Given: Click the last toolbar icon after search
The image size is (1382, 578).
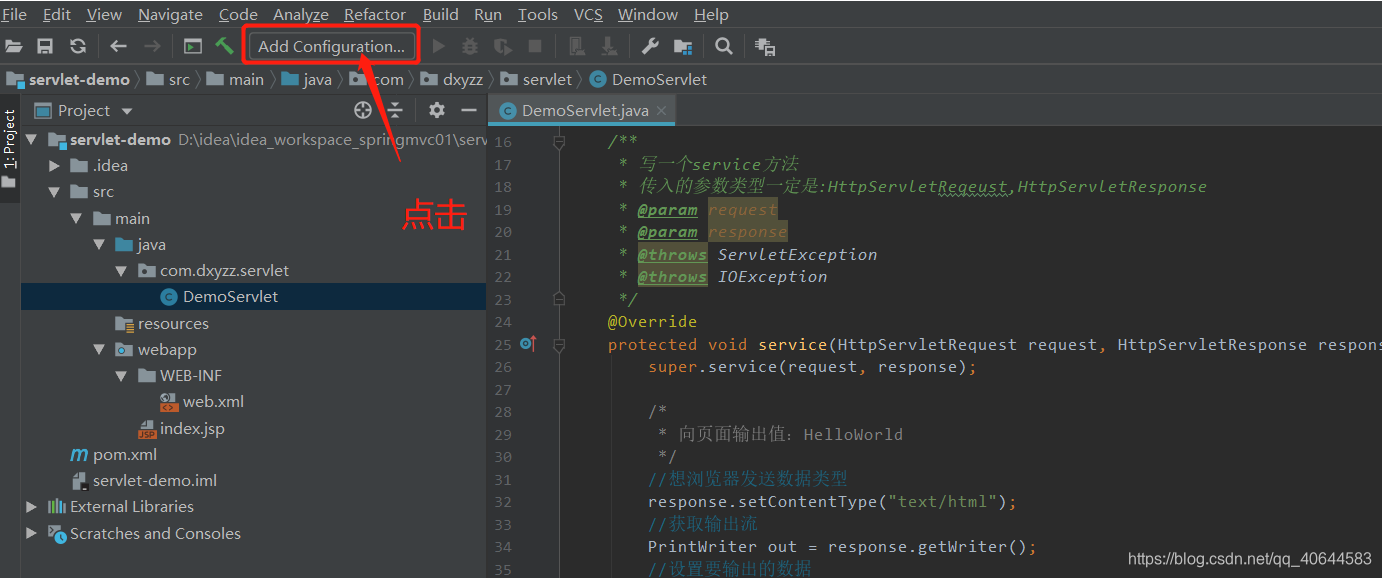Looking at the screenshot, I should pos(765,46).
